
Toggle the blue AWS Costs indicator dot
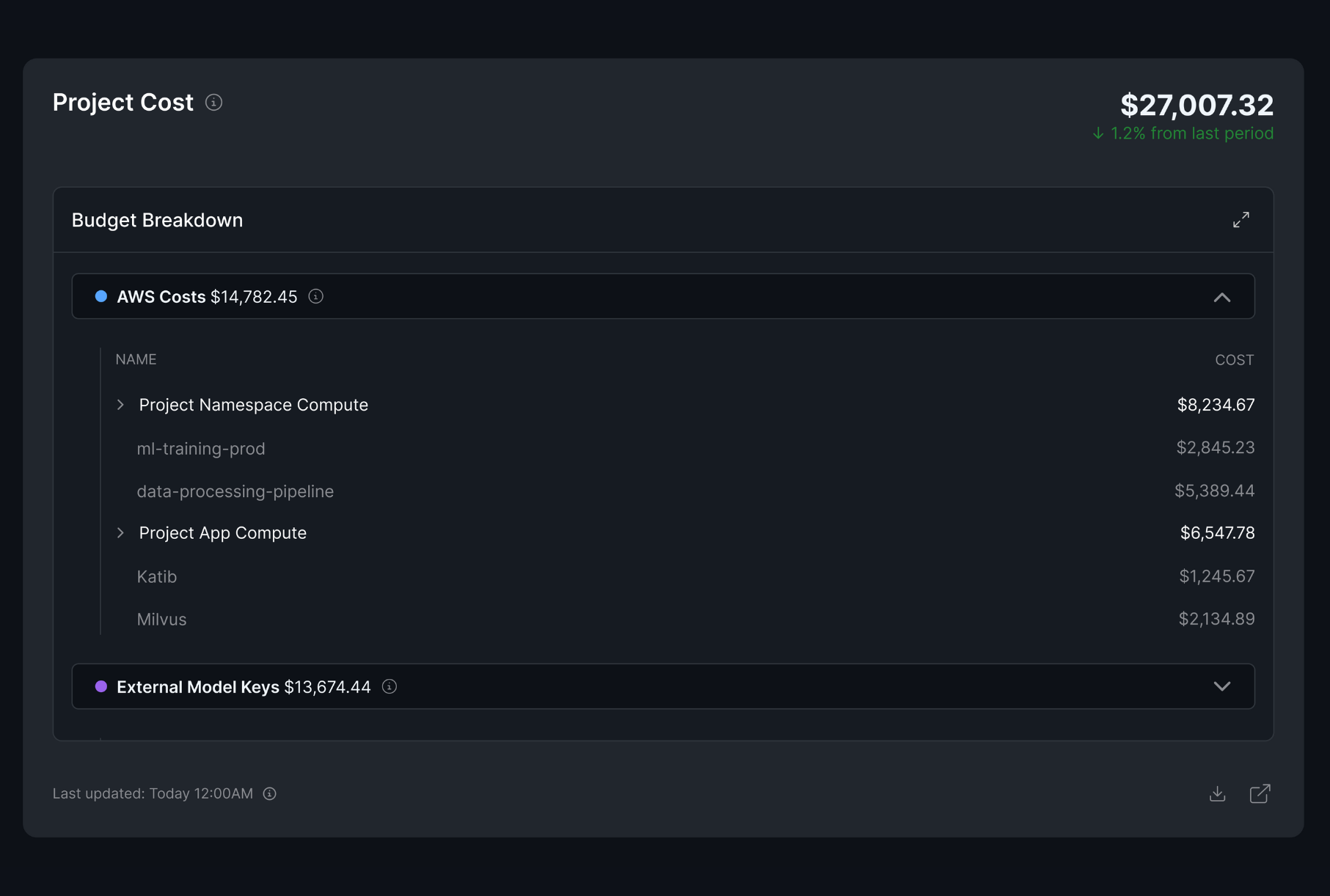pyautogui.click(x=101, y=296)
